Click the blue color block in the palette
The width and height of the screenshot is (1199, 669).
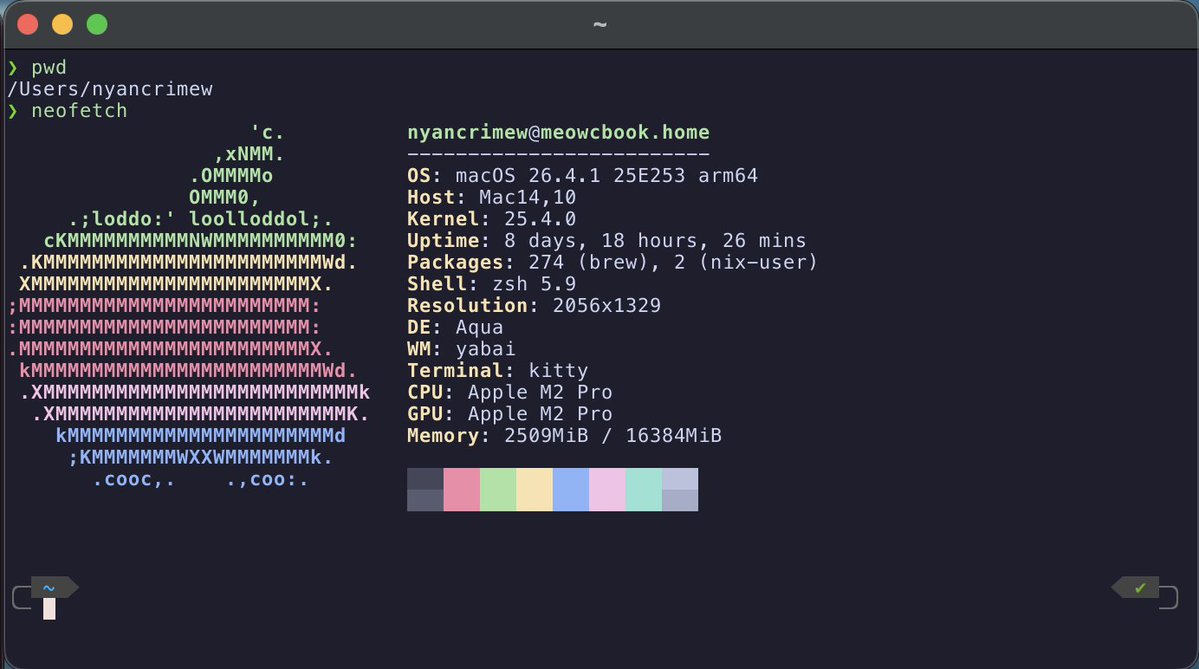point(570,489)
